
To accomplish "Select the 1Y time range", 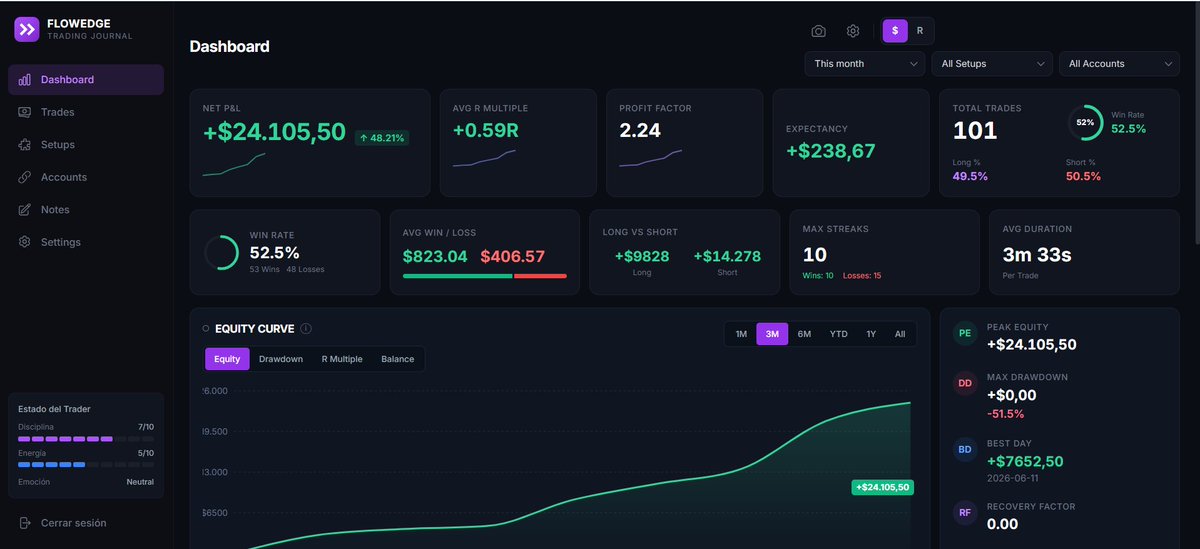I will coord(871,334).
